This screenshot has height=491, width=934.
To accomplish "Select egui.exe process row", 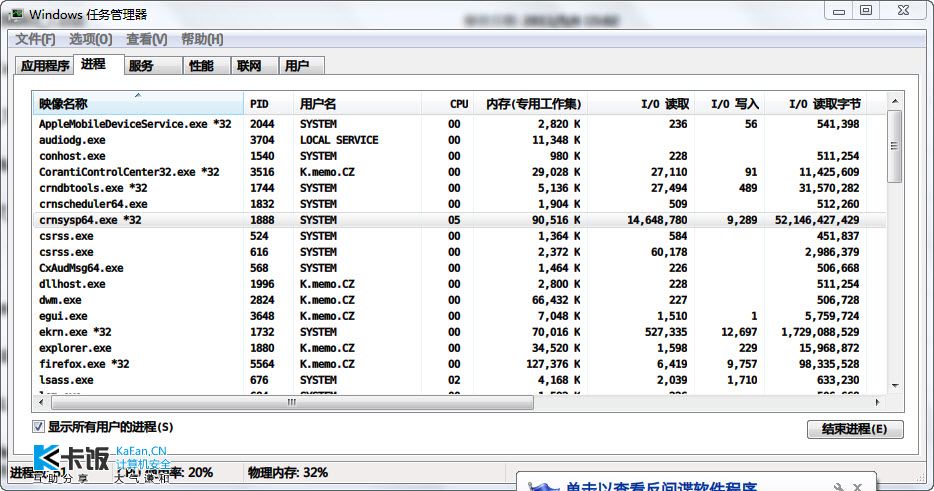I will coord(459,316).
